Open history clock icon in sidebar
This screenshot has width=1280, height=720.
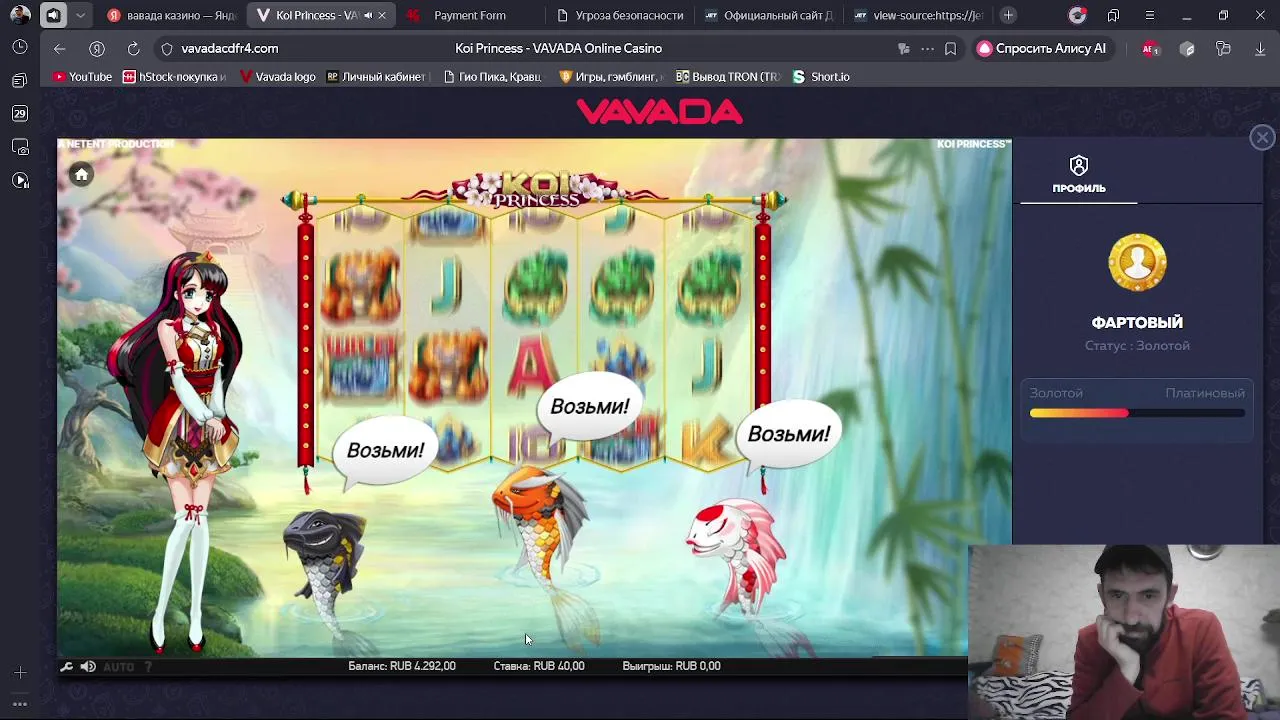coord(20,47)
